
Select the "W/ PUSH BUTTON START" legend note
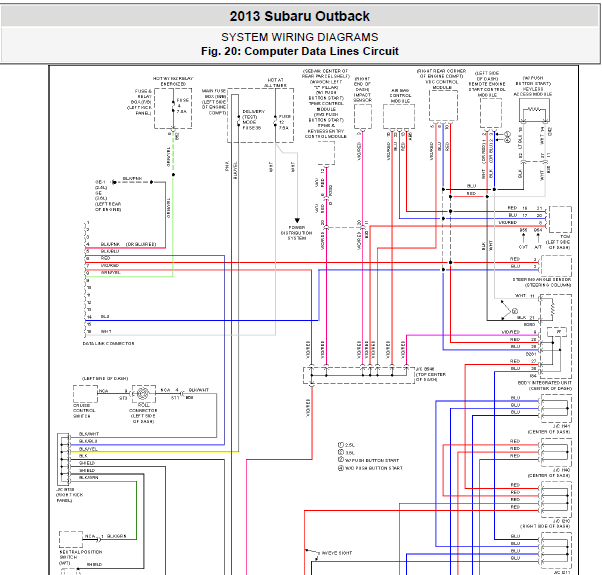(372, 460)
